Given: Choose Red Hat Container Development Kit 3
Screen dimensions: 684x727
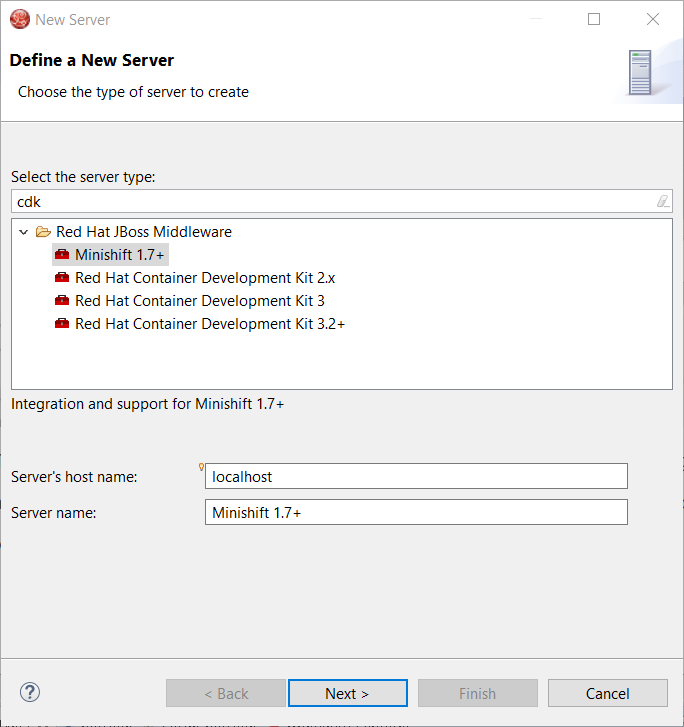Looking at the screenshot, I should pyautogui.click(x=199, y=301).
